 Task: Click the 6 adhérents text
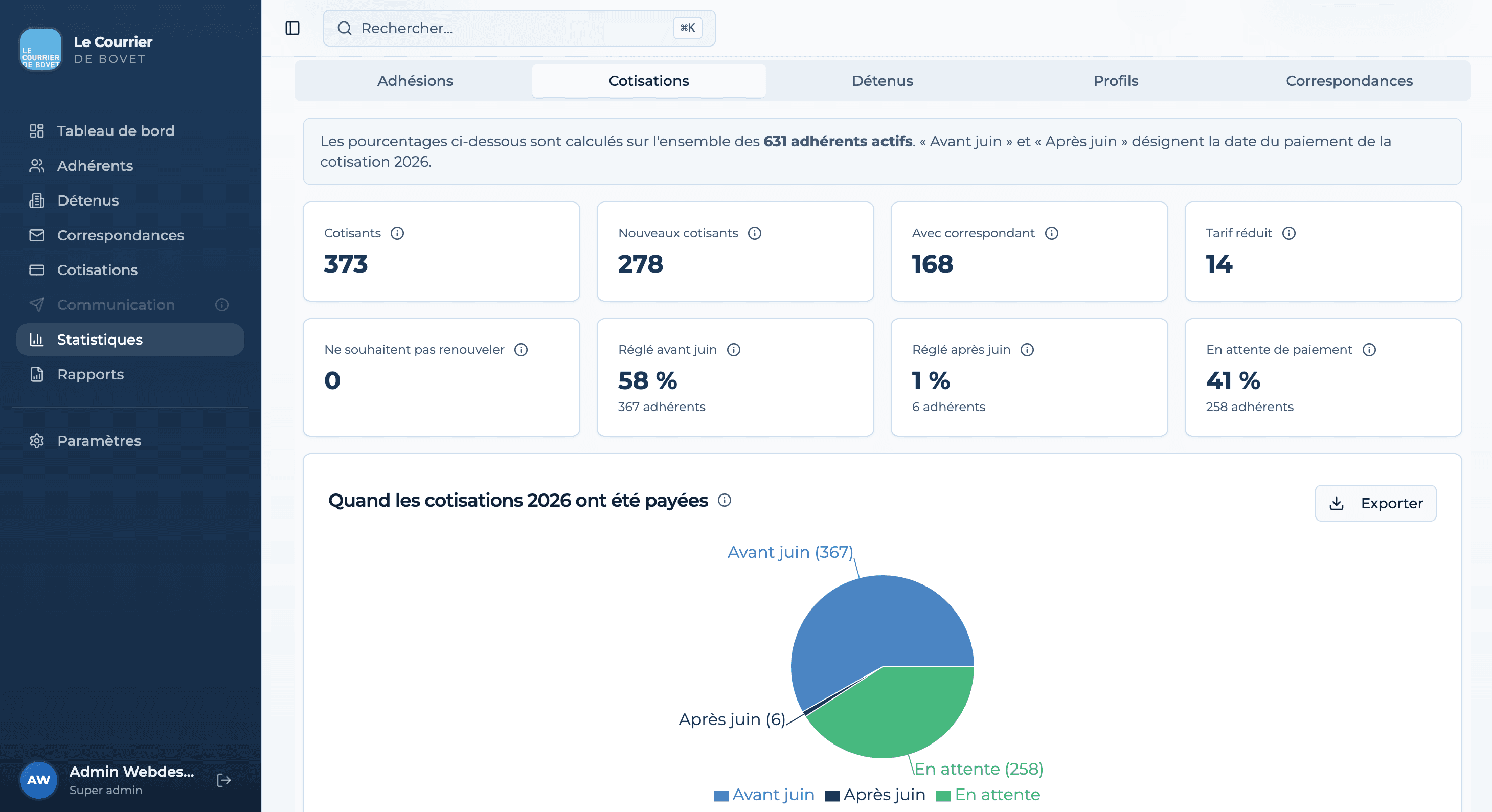[948, 407]
